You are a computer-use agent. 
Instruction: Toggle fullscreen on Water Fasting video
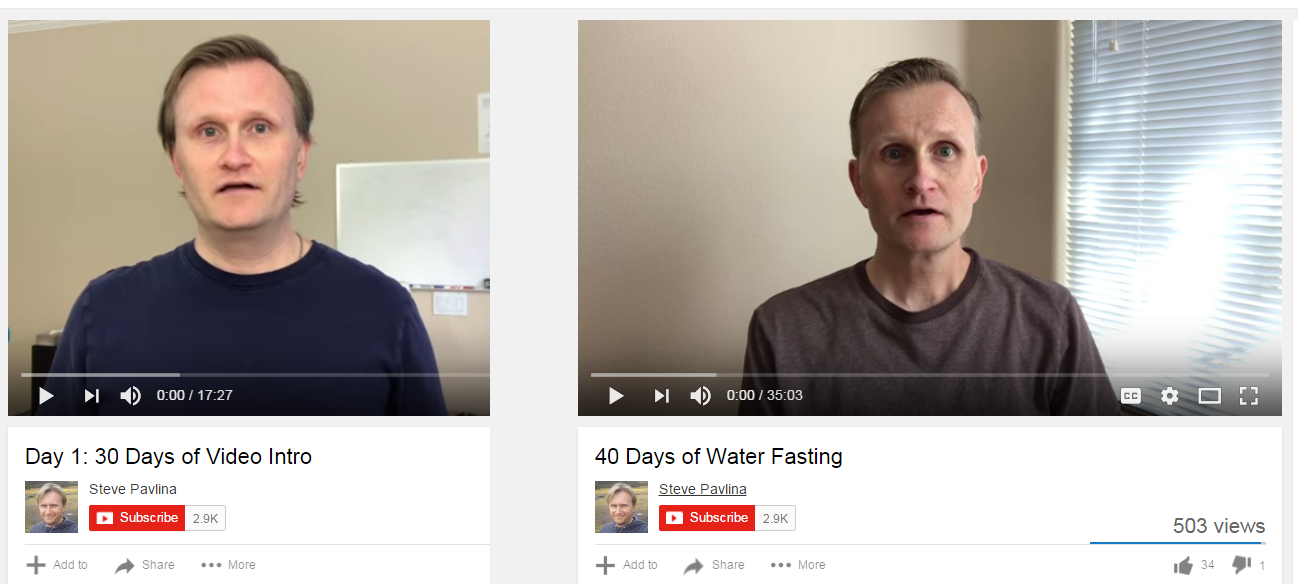click(1249, 396)
